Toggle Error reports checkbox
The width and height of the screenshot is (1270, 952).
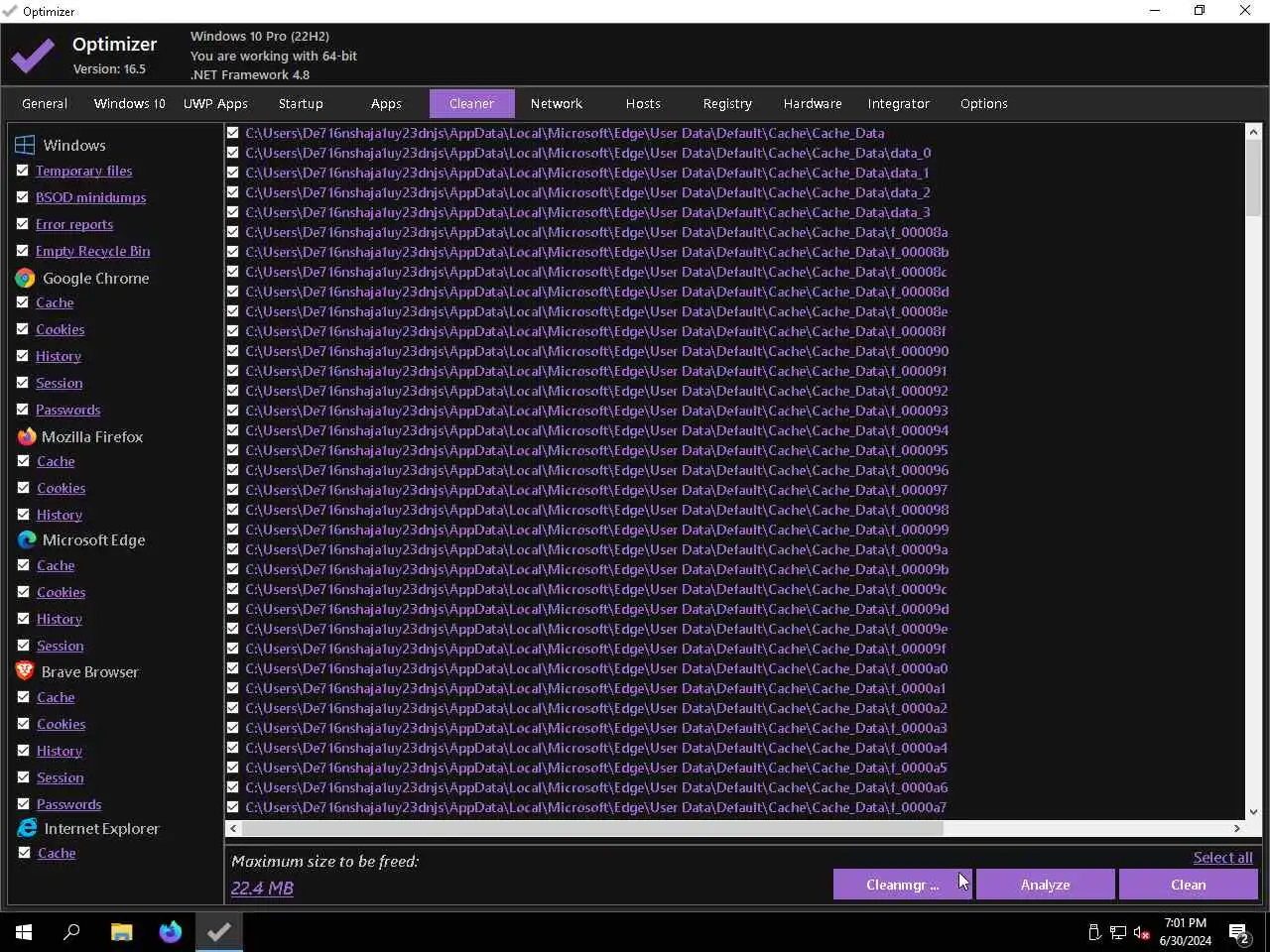[22, 224]
